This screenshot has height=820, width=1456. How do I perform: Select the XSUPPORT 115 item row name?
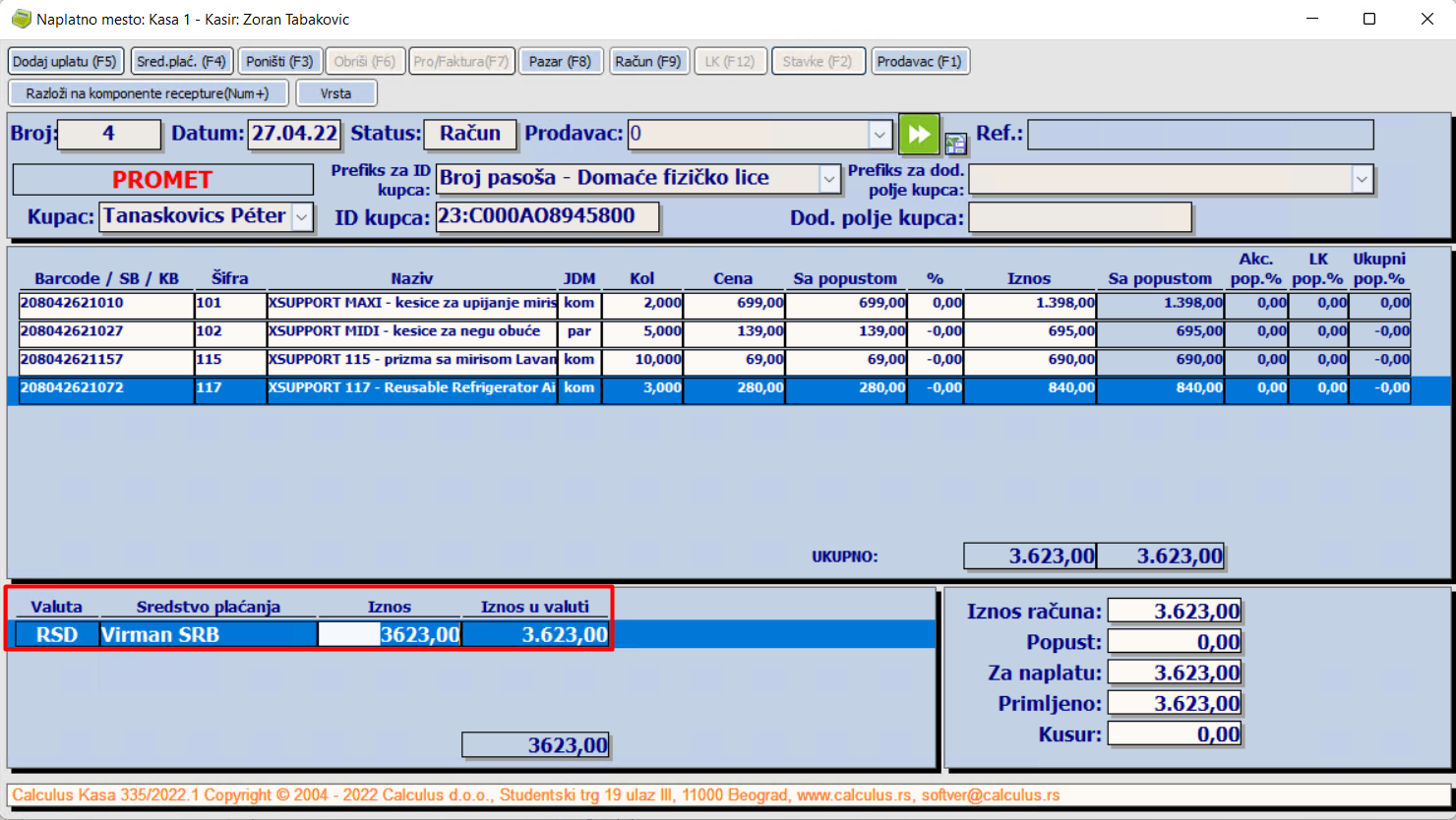click(x=412, y=361)
